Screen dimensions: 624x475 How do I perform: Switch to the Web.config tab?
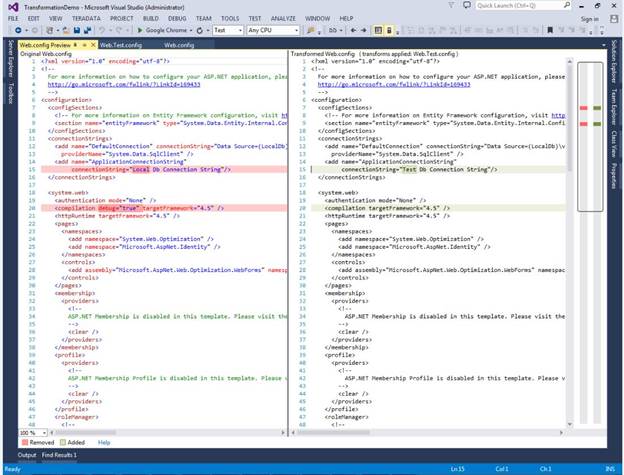(x=179, y=45)
